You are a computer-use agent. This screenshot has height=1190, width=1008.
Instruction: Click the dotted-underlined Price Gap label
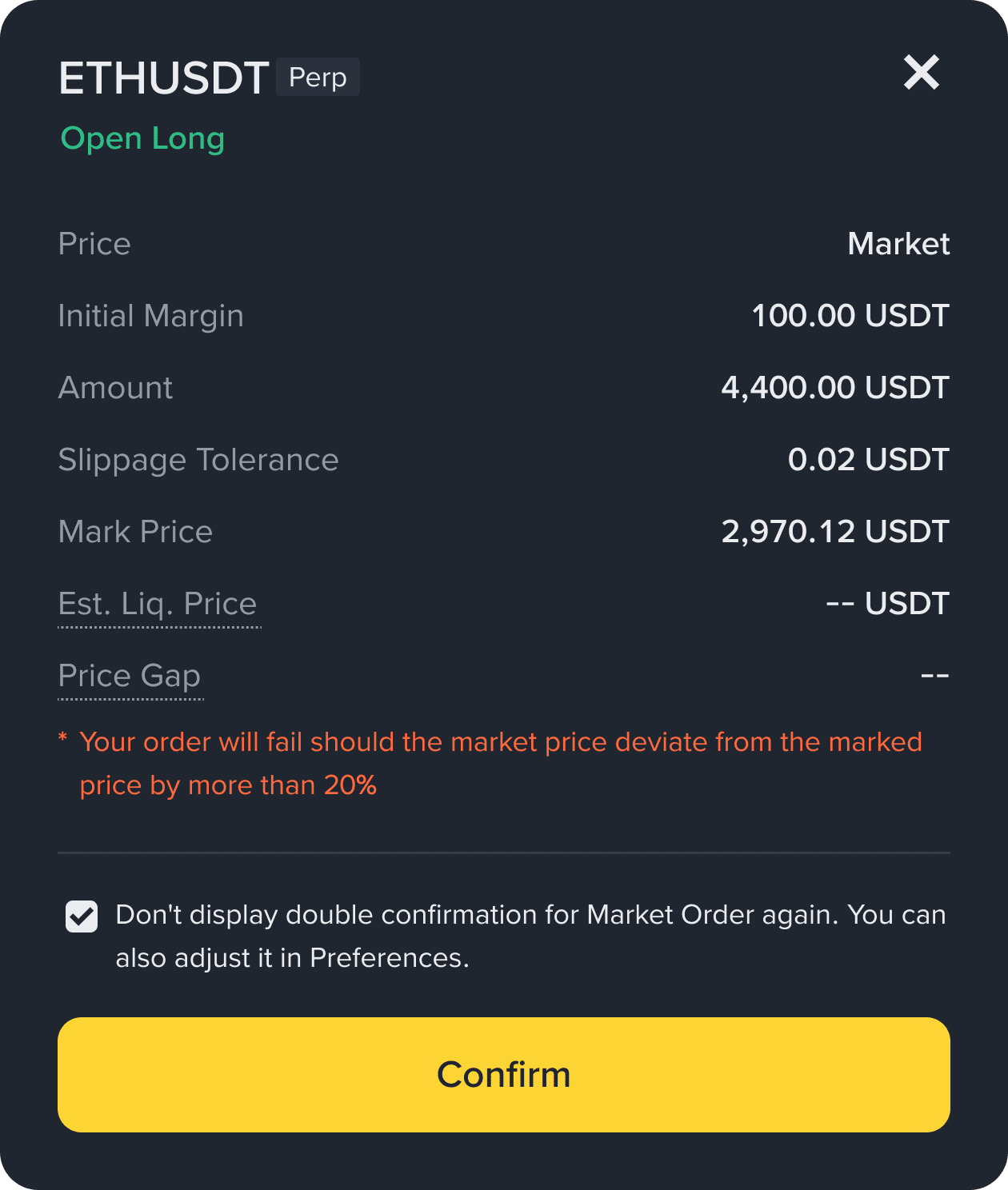click(130, 676)
